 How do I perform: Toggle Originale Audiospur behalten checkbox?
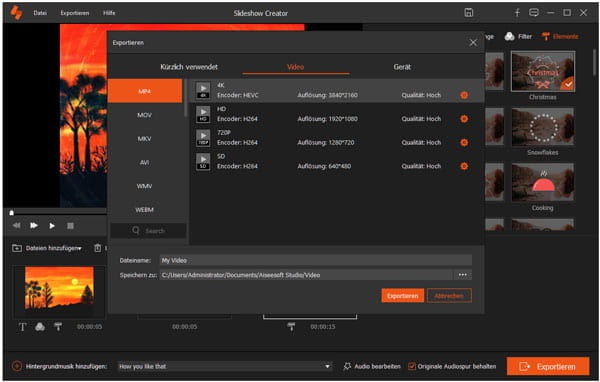point(412,366)
